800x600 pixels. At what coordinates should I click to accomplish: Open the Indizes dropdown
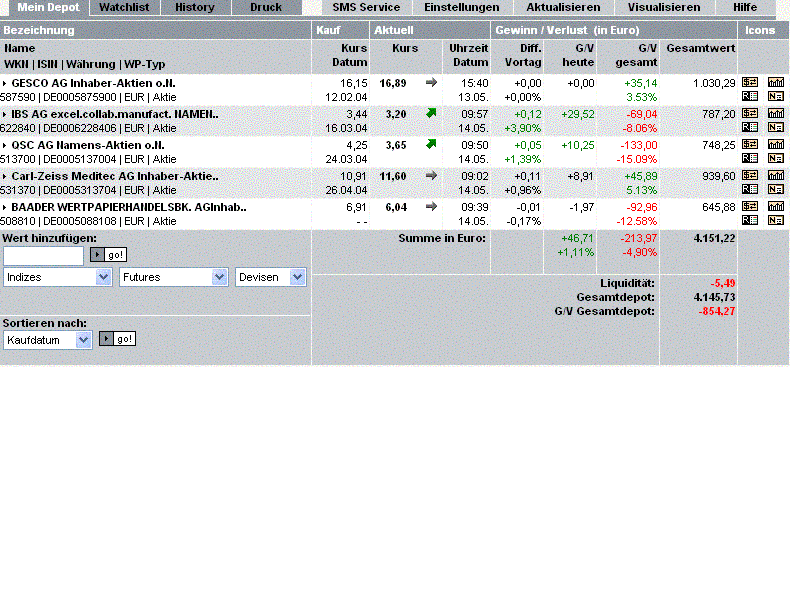coord(57,277)
